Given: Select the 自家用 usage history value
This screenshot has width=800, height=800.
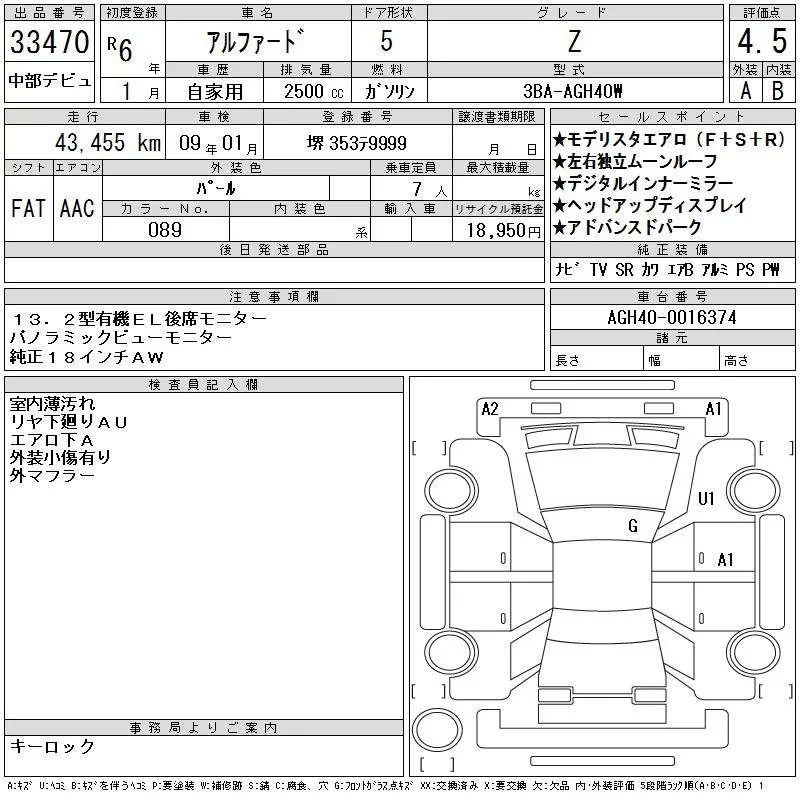Looking at the screenshot, I should 215,92.
